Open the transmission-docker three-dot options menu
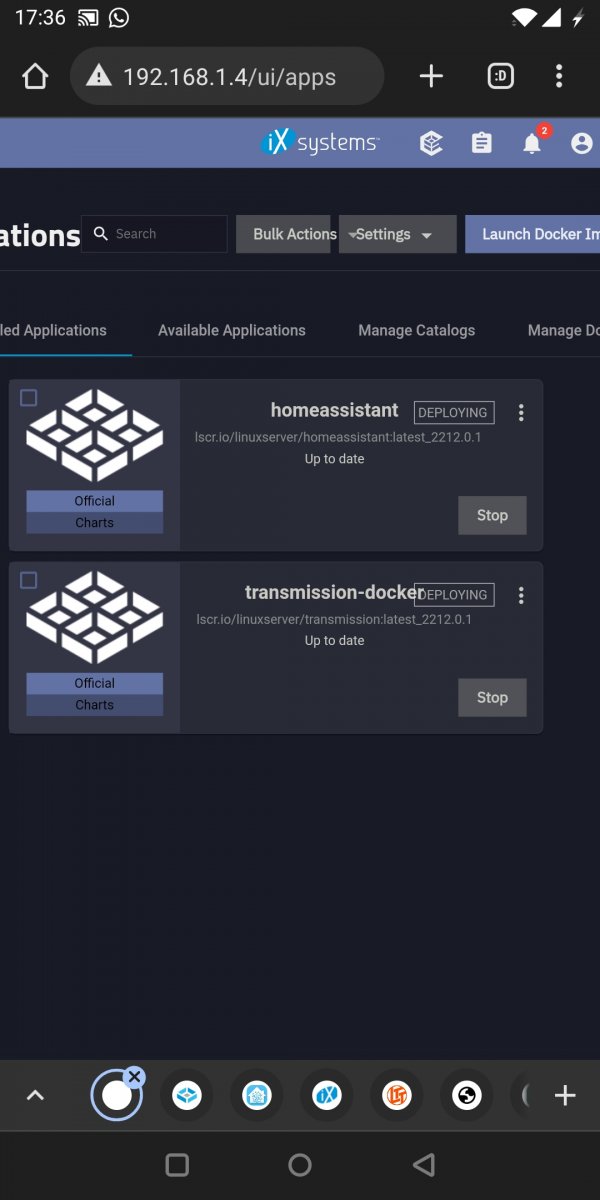This screenshot has width=600, height=1200. 521,595
